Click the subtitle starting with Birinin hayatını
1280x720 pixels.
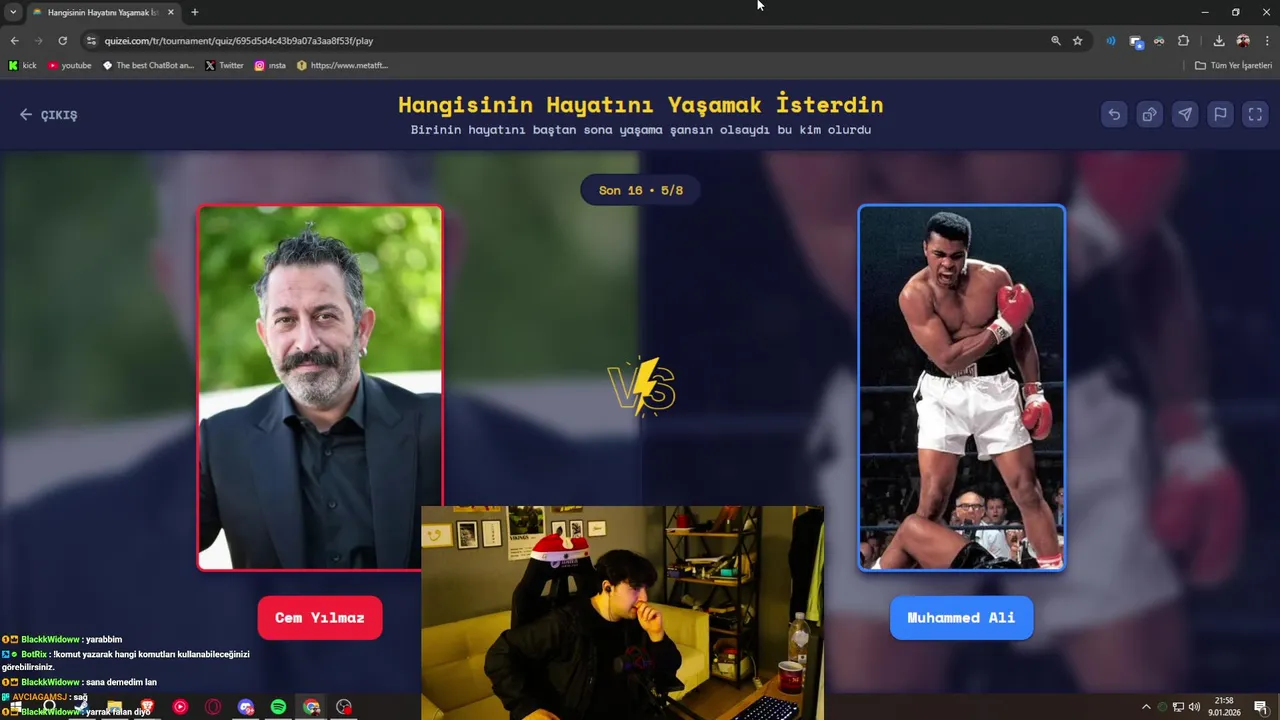click(x=640, y=130)
